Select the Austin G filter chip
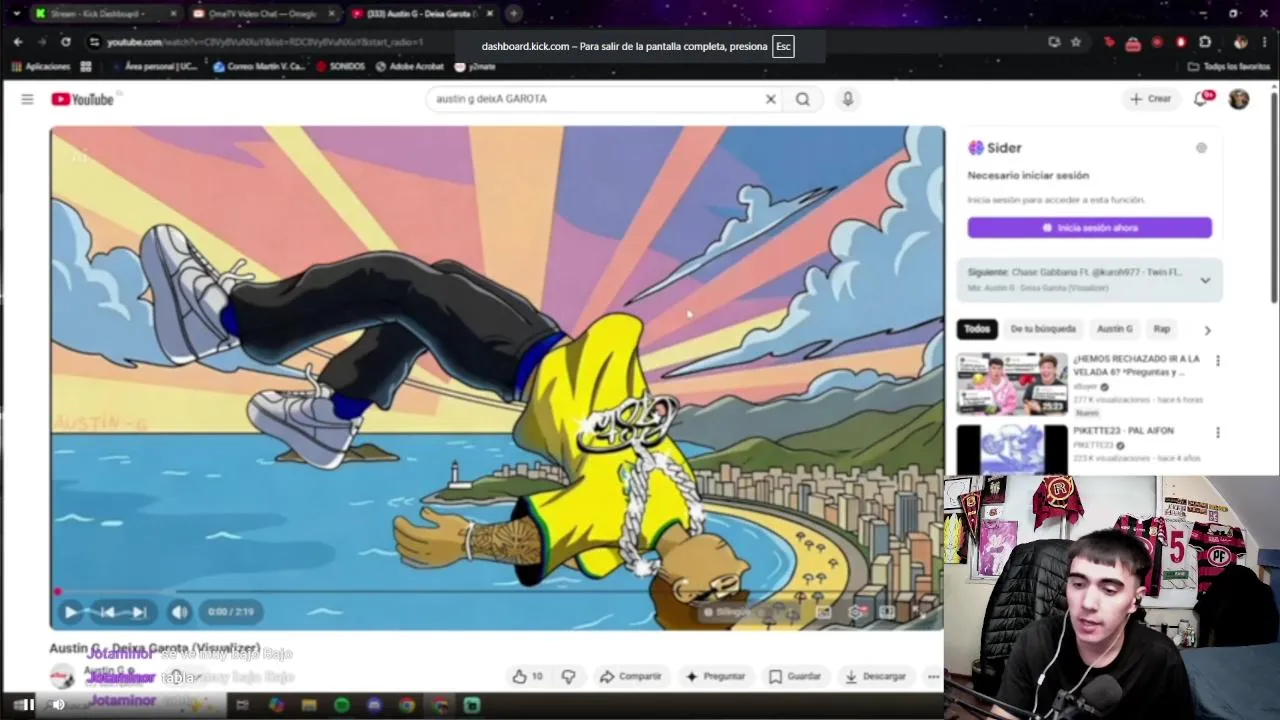Viewport: 1280px width, 720px height. (x=1115, y=329)
